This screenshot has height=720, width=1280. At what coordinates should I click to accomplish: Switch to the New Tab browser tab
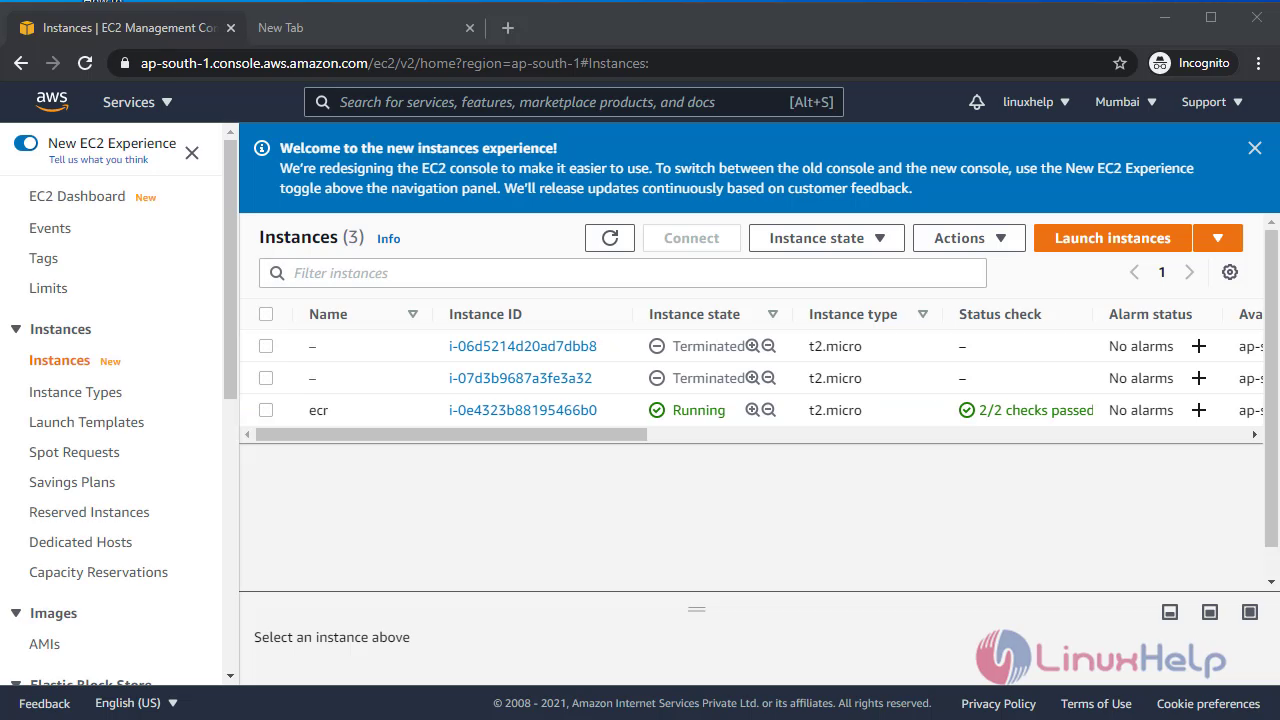[366, 28]
